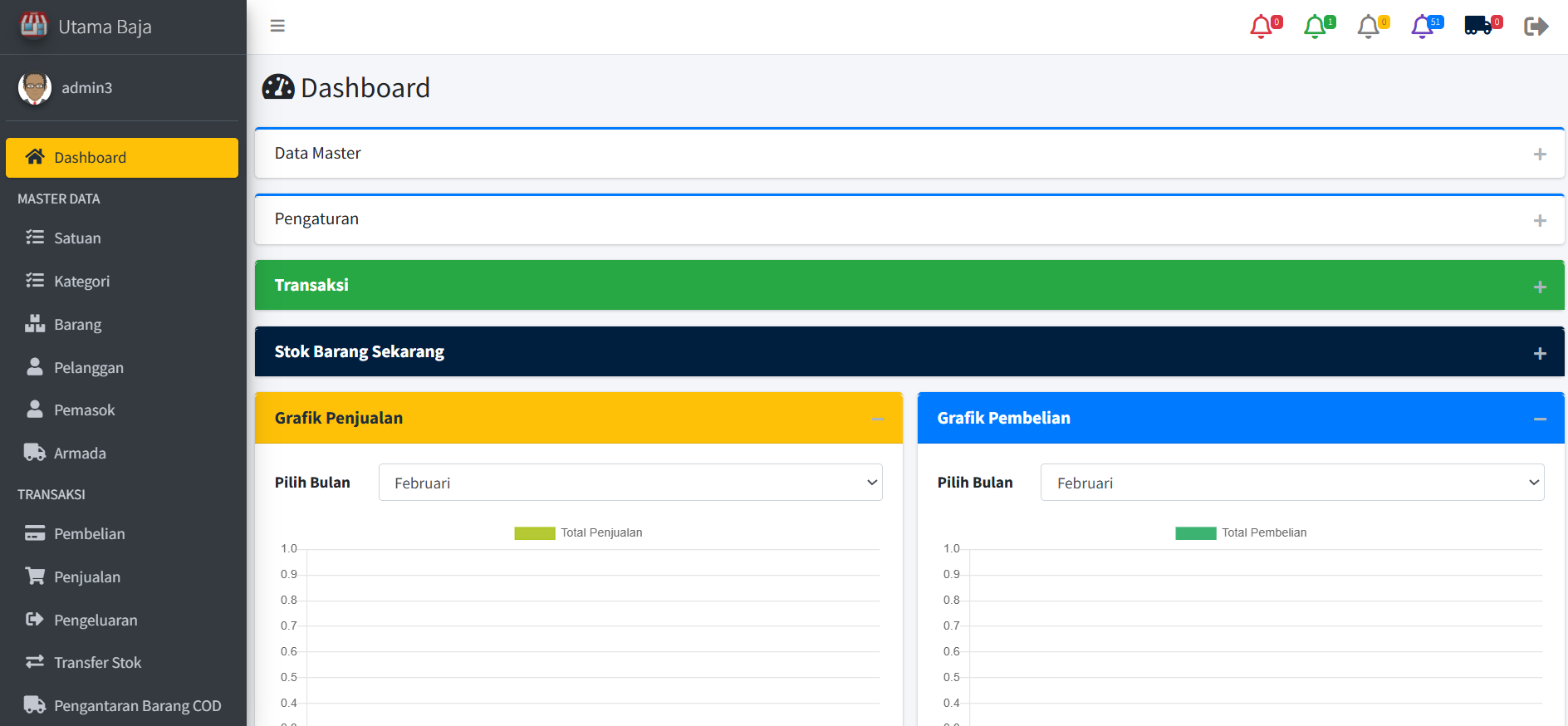Select Transfer Stok from sidebar
Screen dimensions: 1568x726
(x=97, y=663)
